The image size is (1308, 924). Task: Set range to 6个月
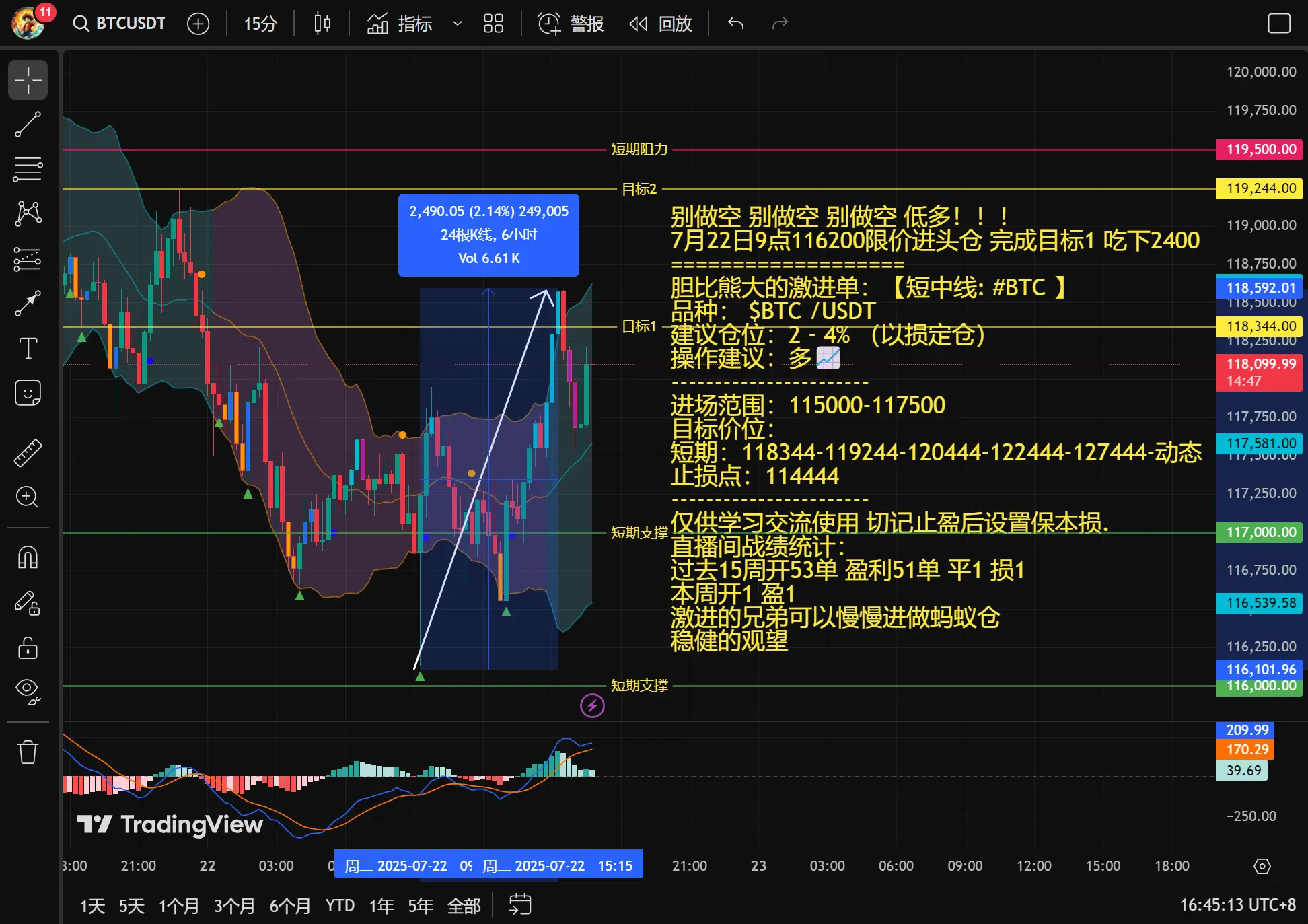[x=291, y=906]
